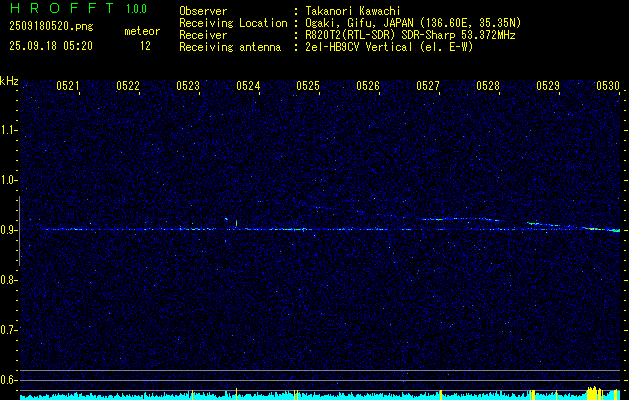This screenshot has width=629, height=400.
Task: Click the 0.6 kHz axis label
Action: 9,380
